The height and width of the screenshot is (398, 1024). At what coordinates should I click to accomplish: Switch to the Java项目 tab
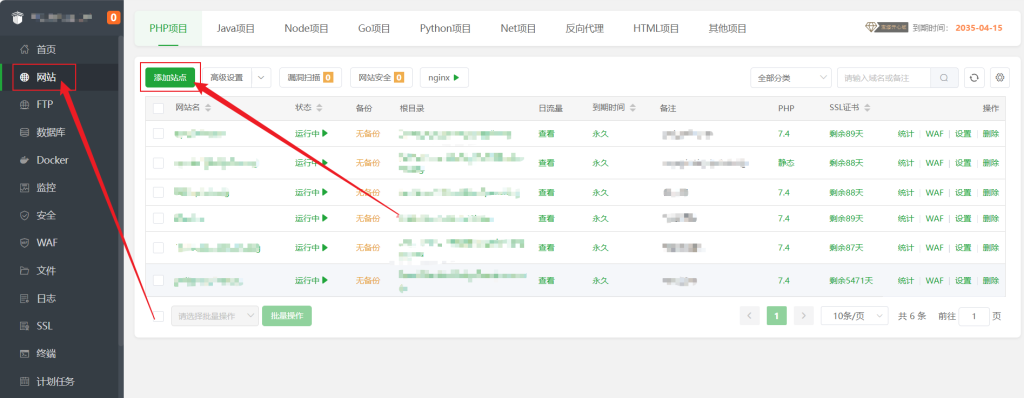click(x=236, y=28)
